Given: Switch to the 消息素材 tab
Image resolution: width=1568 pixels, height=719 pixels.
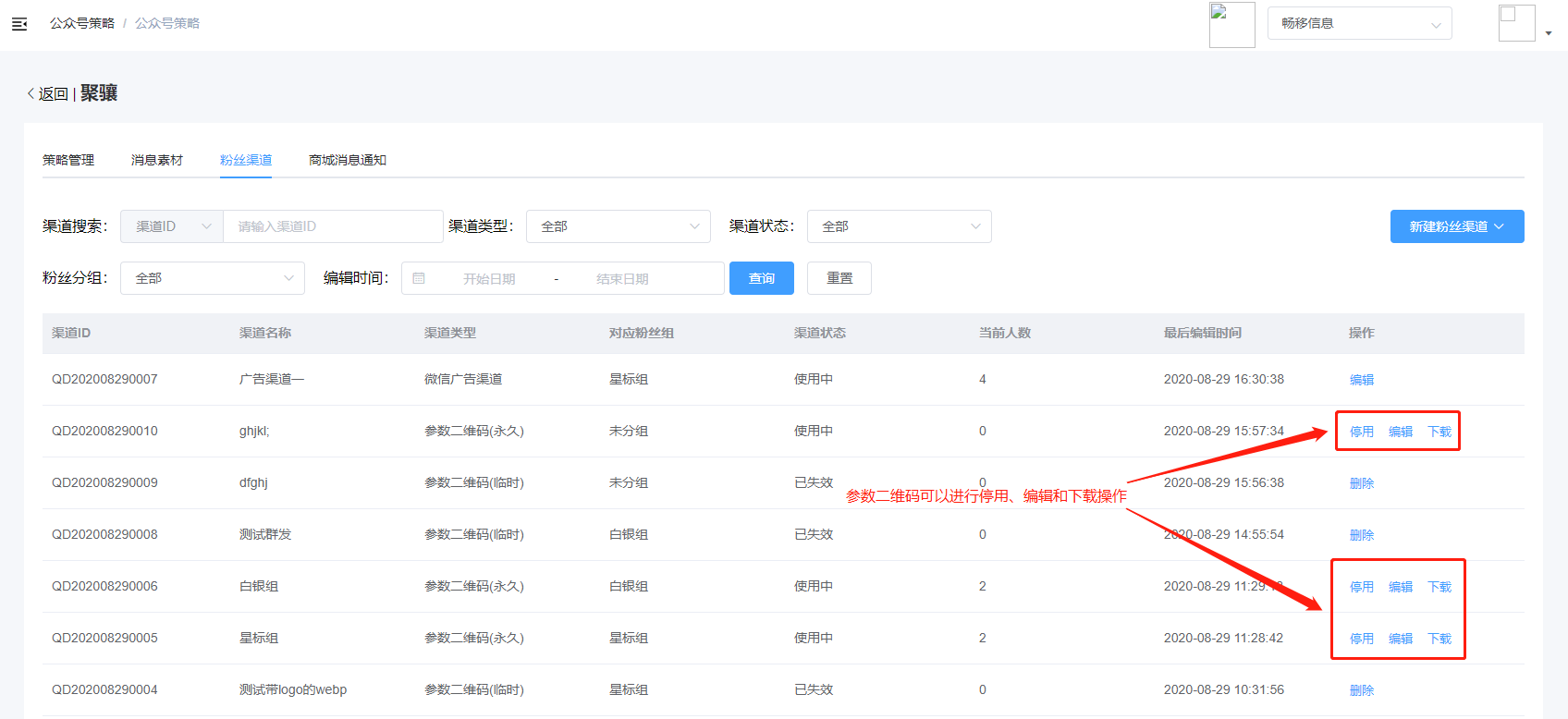Looking at the screenshot, I should pos(157,160).
